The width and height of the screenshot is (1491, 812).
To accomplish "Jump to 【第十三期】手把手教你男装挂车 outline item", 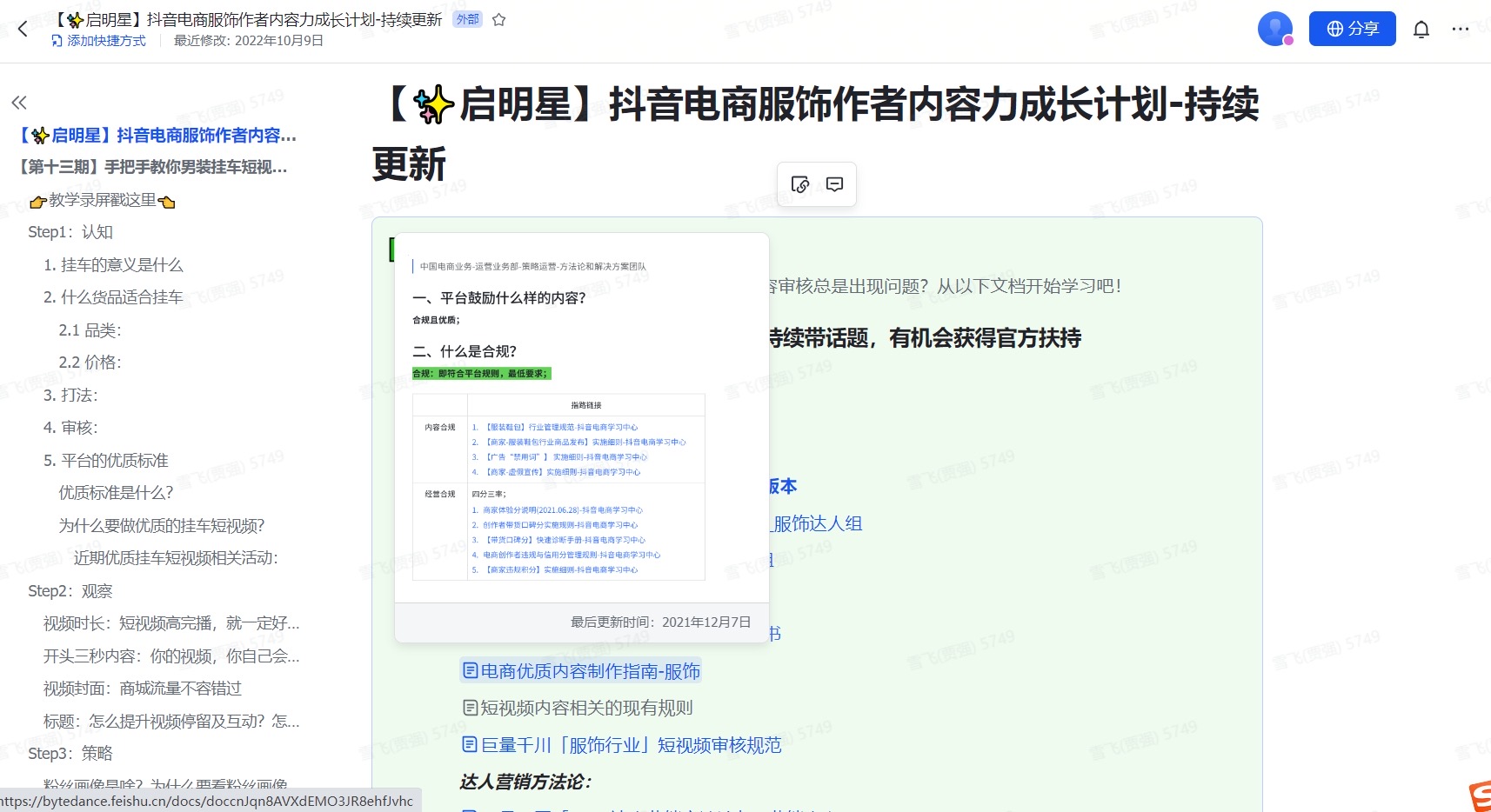I will [153, 167].
